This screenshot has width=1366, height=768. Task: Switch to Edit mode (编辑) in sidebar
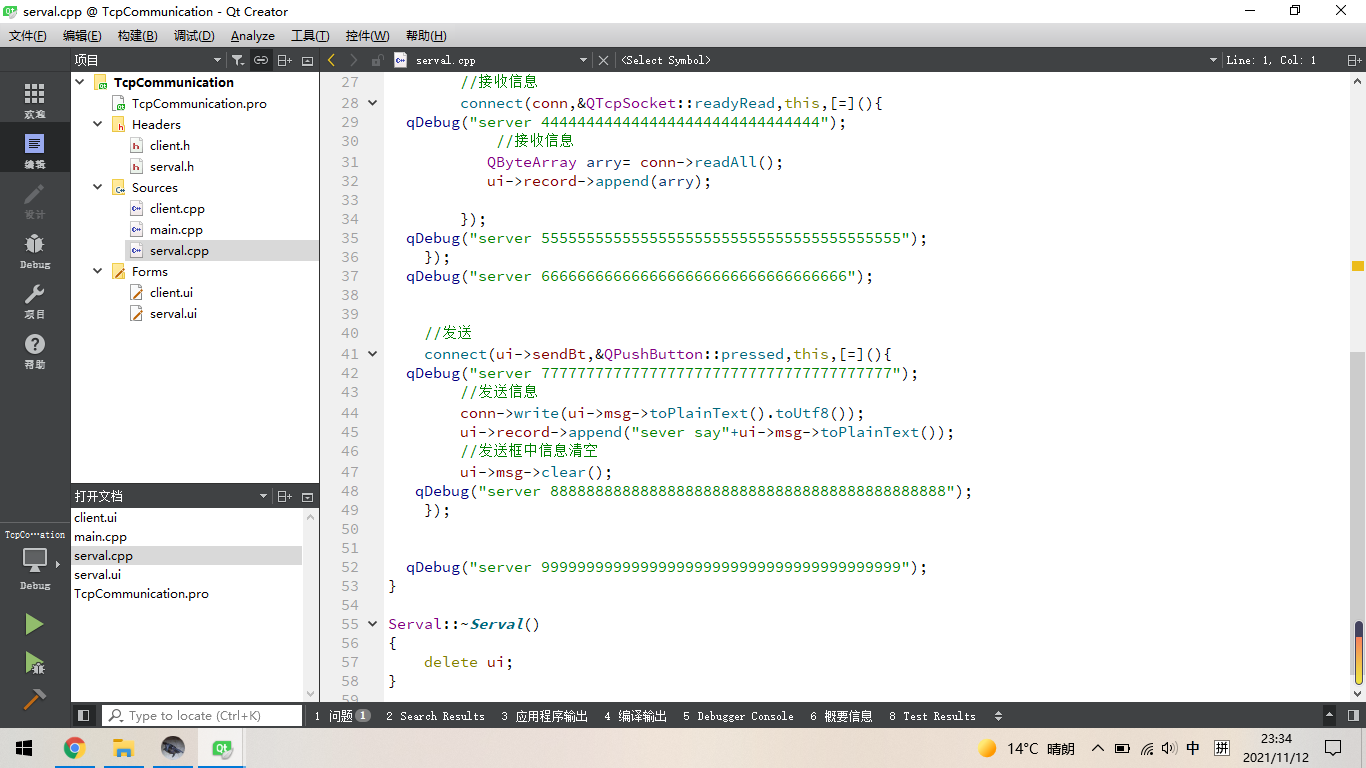pyautogui.click(x=34, y=150)
